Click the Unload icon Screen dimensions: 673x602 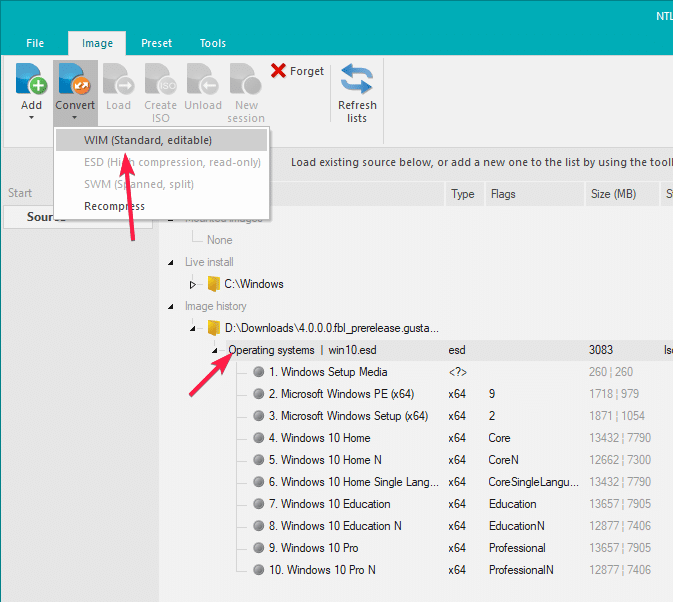coord(203,79)
